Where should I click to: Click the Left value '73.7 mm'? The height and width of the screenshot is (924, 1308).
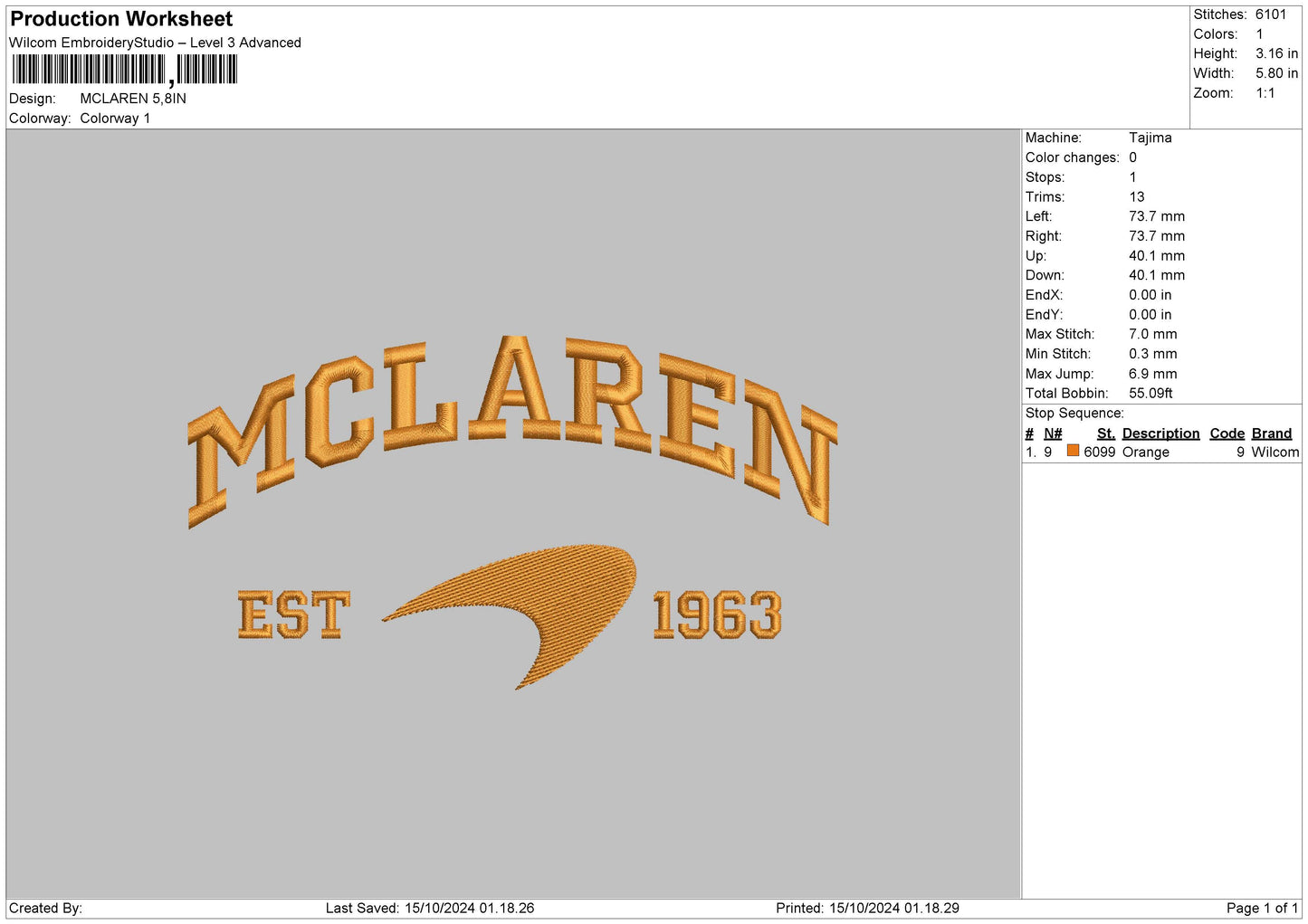click(1157, 216)
